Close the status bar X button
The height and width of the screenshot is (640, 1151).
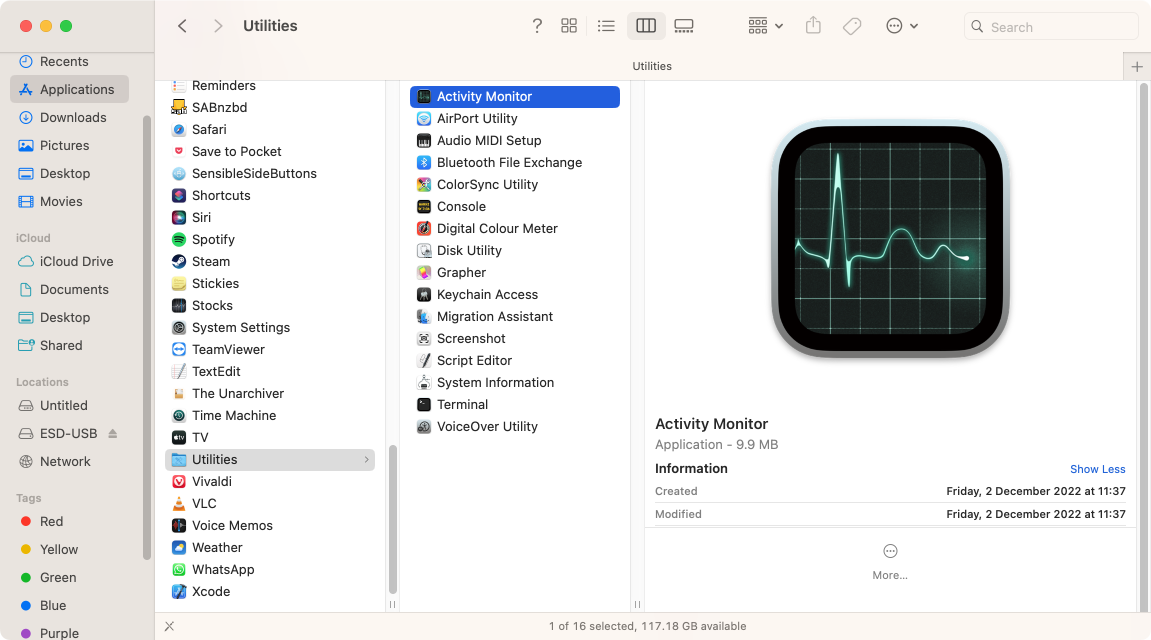[x=170, y=626]
